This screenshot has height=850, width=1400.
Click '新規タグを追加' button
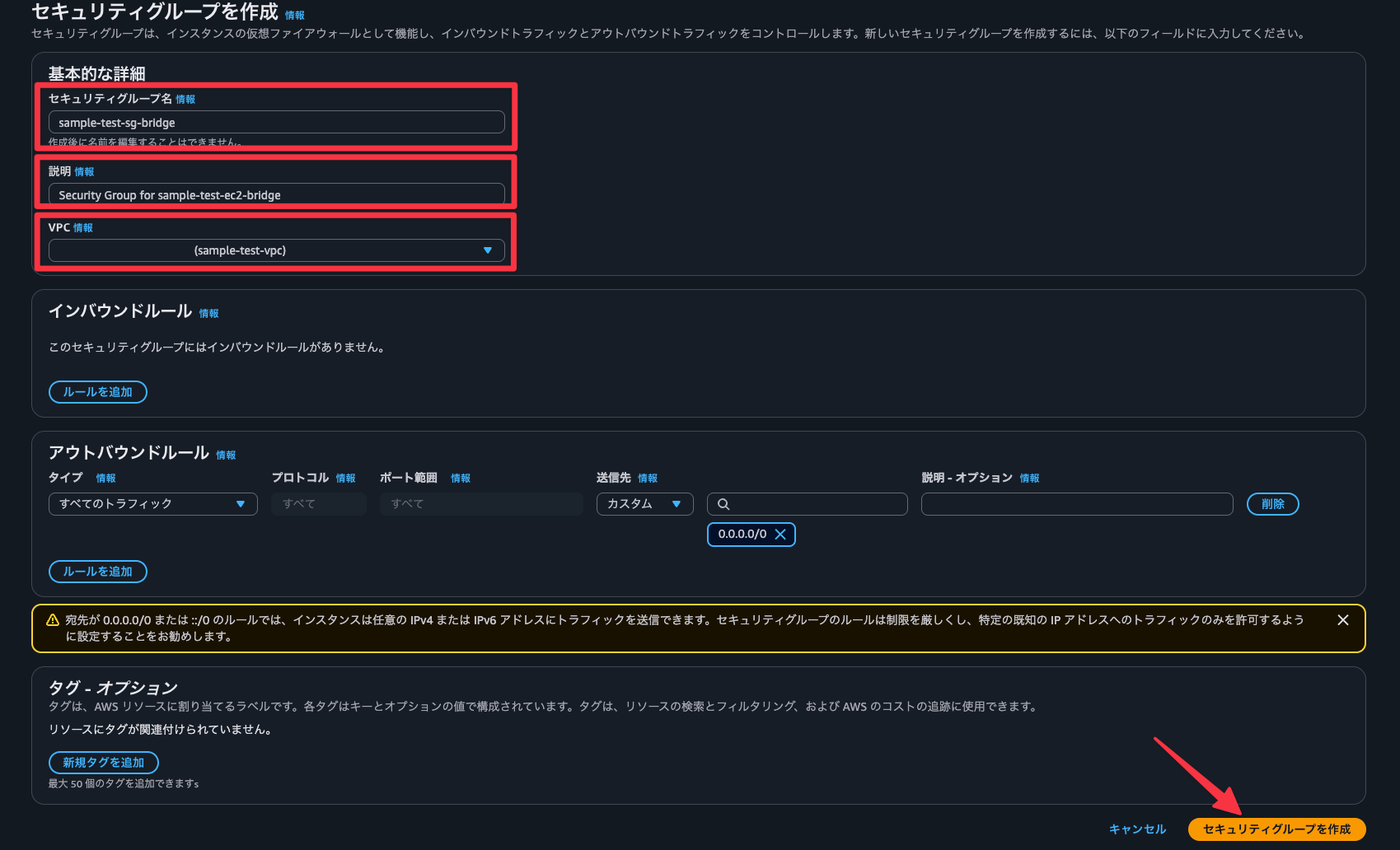(103, 763)
